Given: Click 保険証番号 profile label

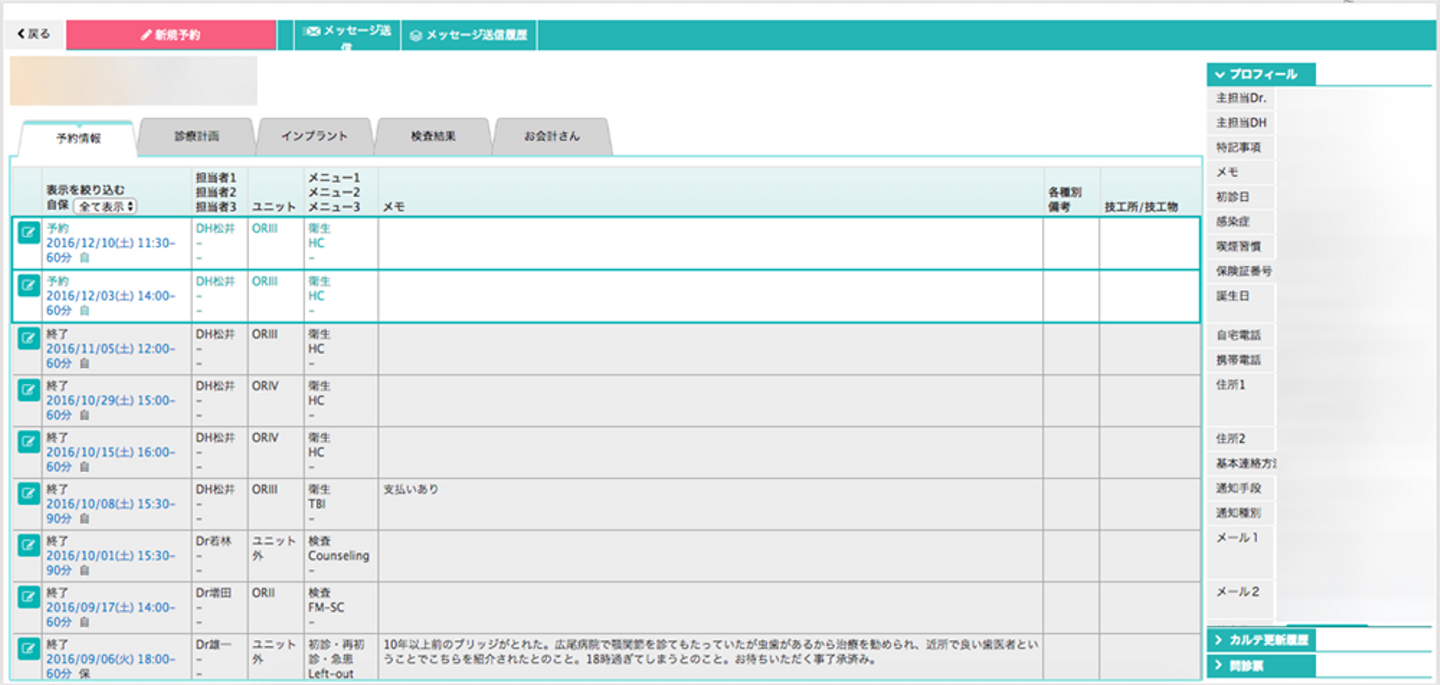Looking at the screenshot, I should pyautogui.click(x=1243, y=272).
